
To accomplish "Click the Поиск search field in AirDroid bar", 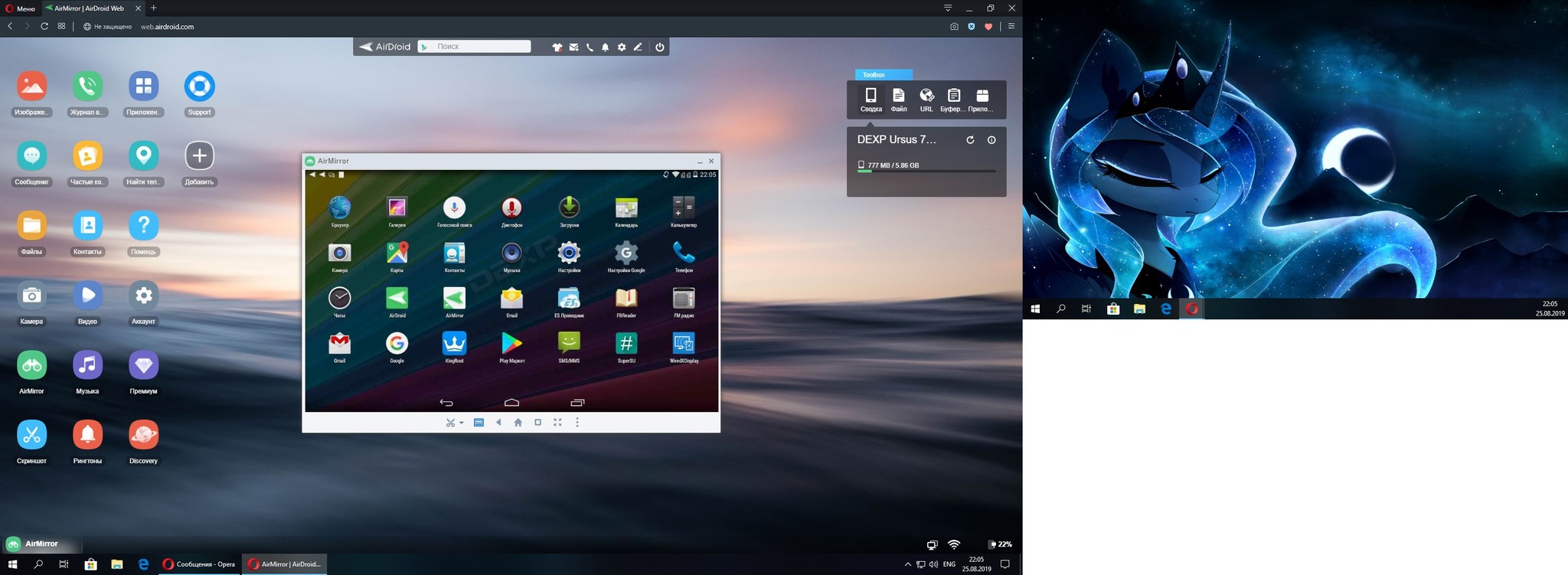I will [475, 47].
